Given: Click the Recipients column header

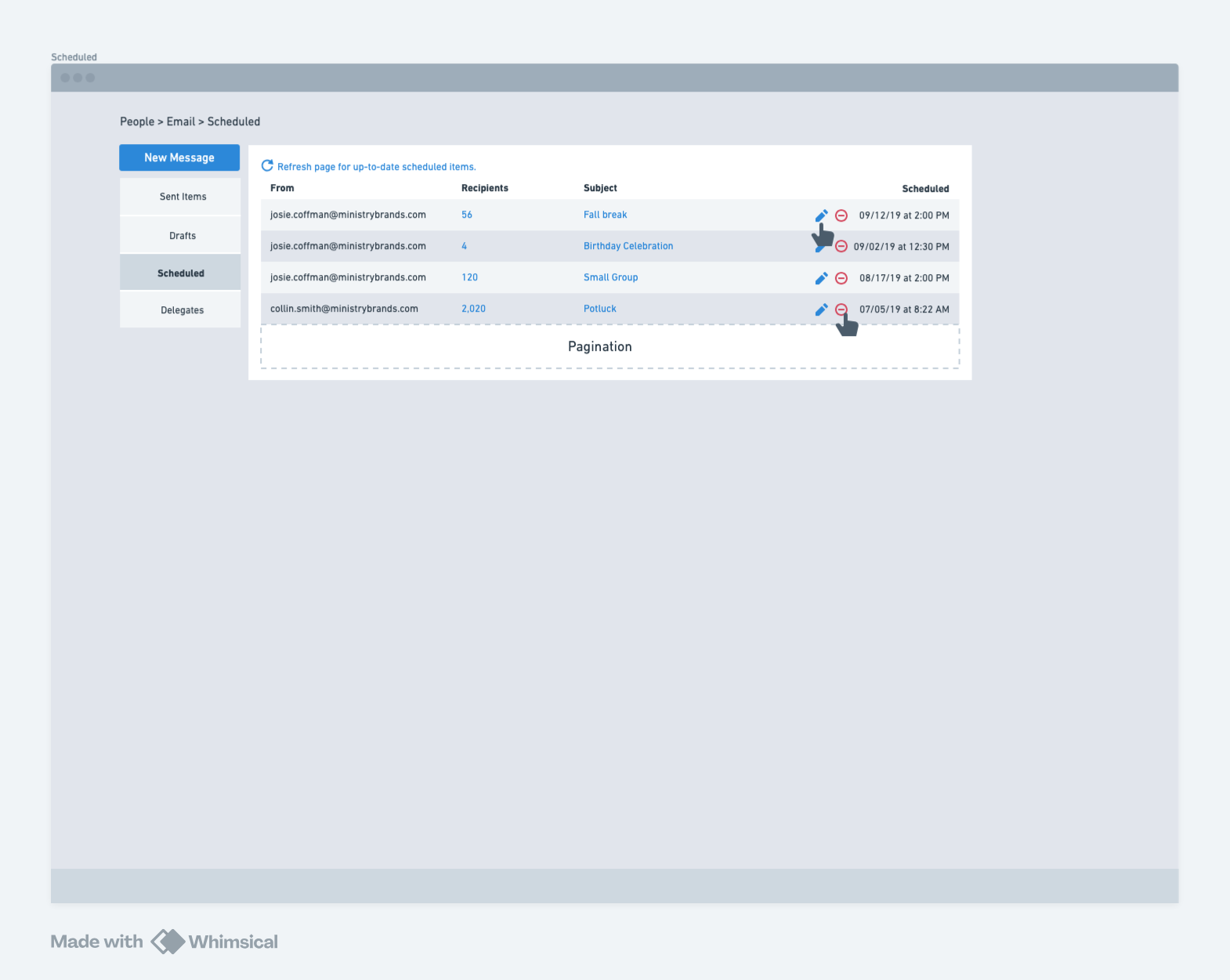Looking at the screenshot, I should [485, 188].
